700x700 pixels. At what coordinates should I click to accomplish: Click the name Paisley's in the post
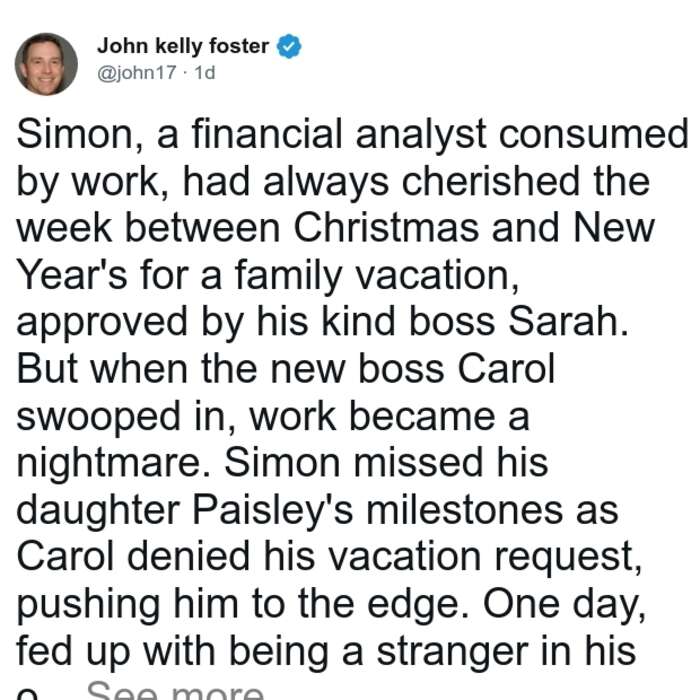(273, 511)
